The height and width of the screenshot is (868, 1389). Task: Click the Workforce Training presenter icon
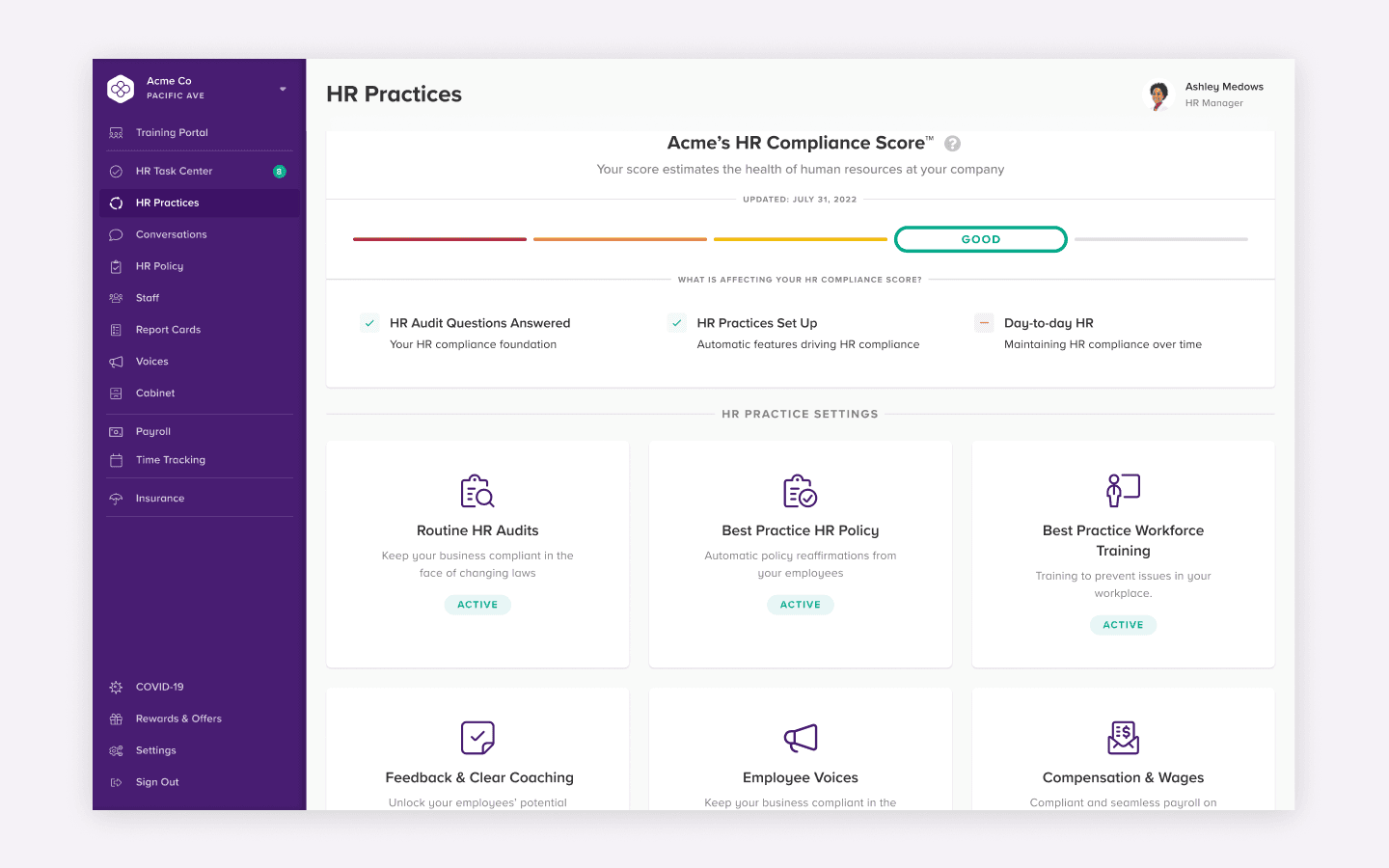click(1123, 490)
